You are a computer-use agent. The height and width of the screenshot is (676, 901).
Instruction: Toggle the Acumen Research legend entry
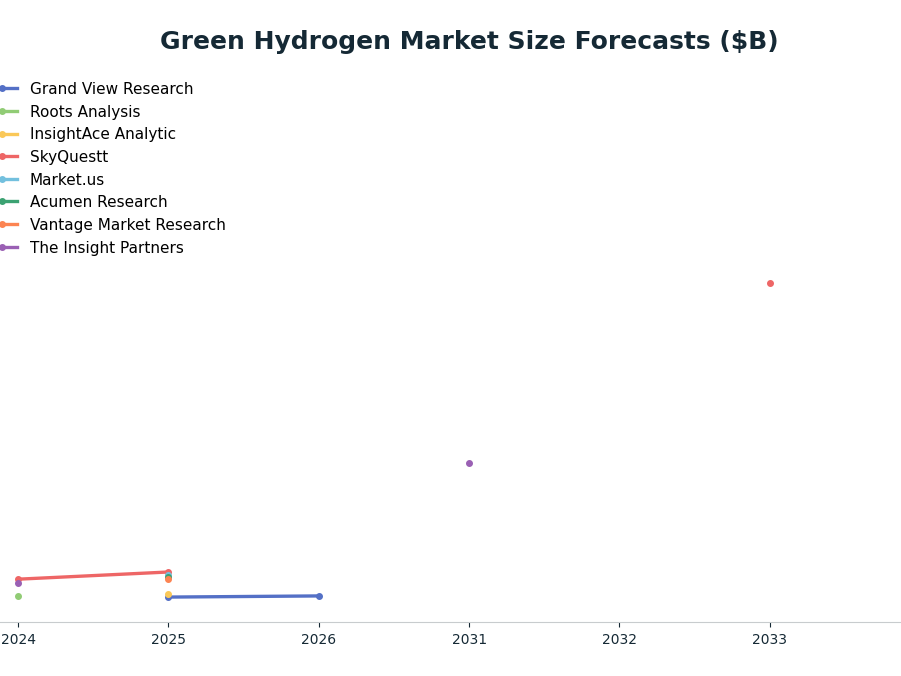pyautogui.click(x=84, y=202)
